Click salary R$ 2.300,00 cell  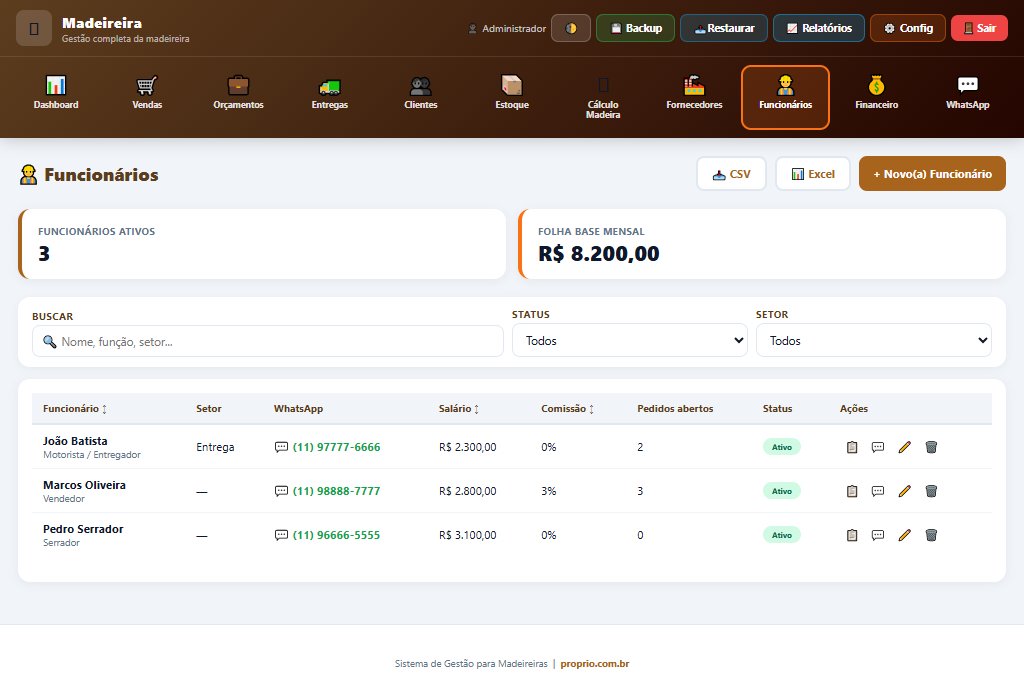(468, 447)
